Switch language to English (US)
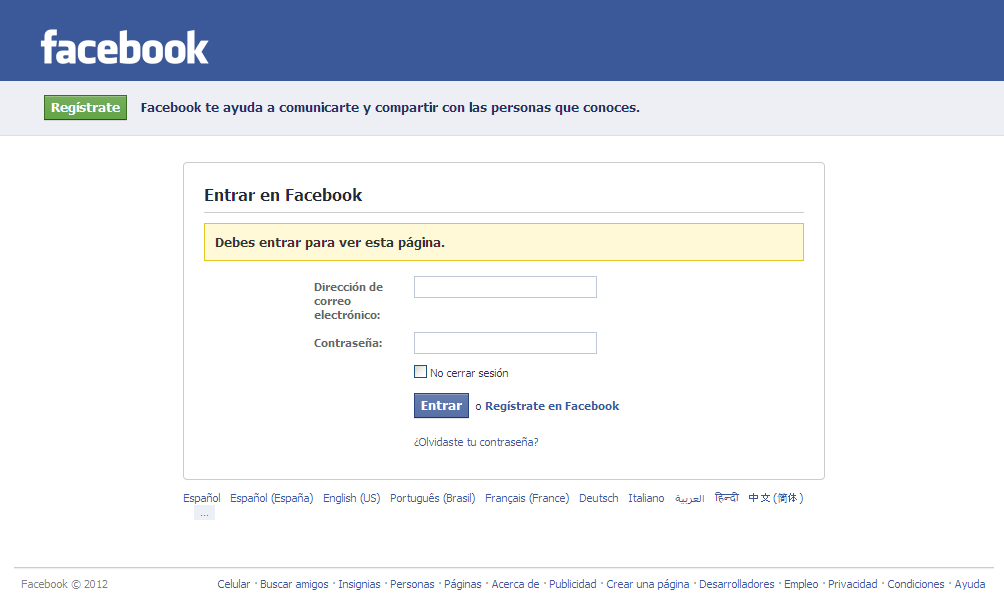Image resolution: width=1004 pixels, height=598 pixels. (x=352, y=498)
